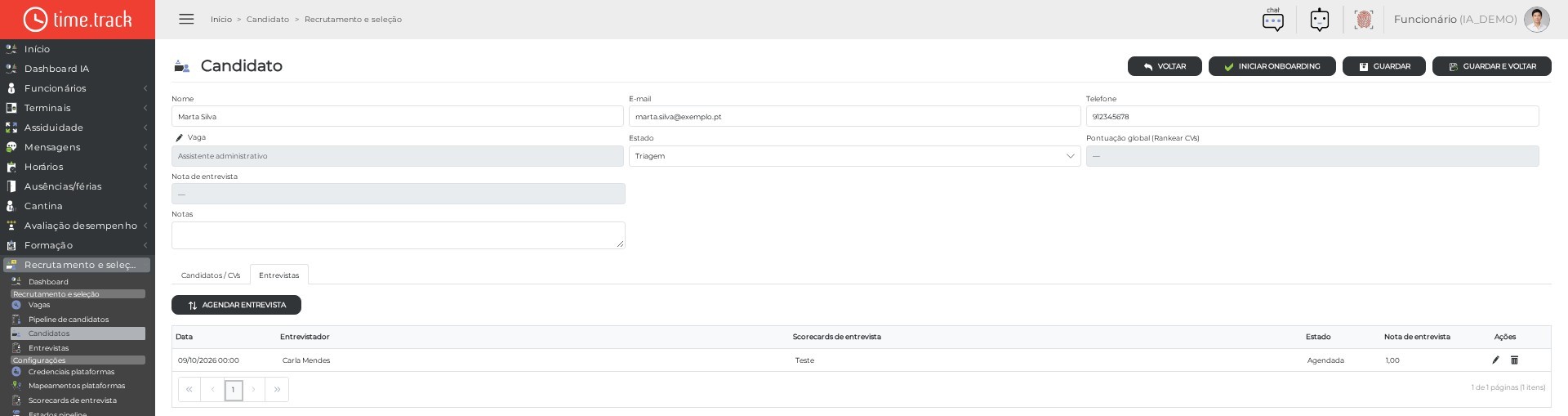Click the pencil icon next to Vaga
Viewport: 1568px width, 416px height.
pyautogui.click(x=179, y=138)
